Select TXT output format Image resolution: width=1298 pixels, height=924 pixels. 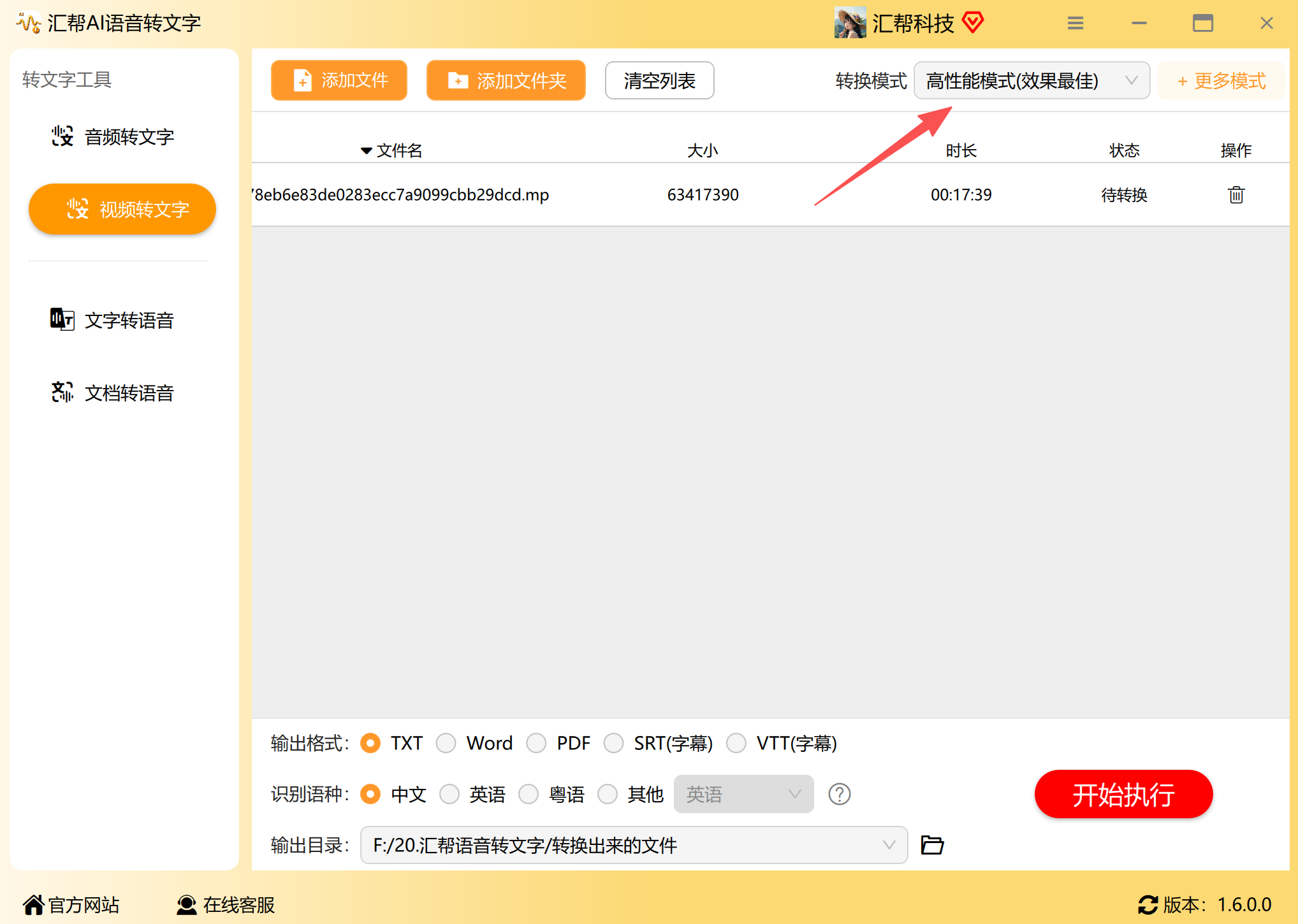pyautogui.click(x=391, y=743)
